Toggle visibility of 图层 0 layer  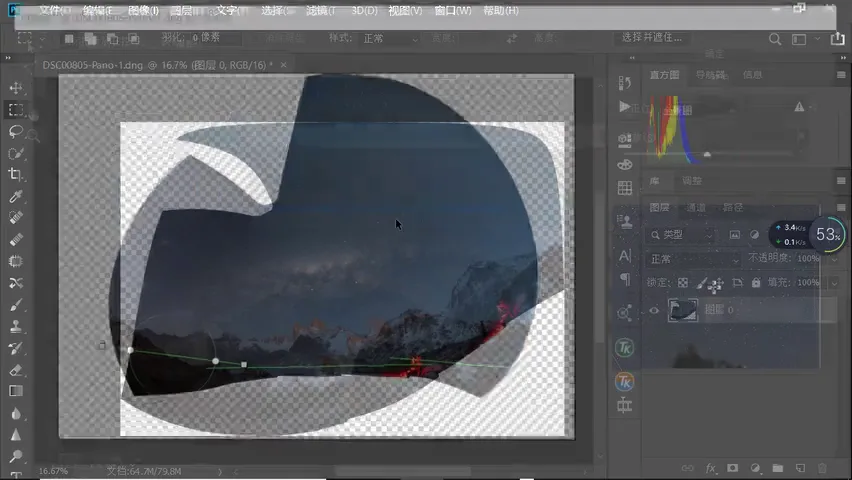[654, 310]
